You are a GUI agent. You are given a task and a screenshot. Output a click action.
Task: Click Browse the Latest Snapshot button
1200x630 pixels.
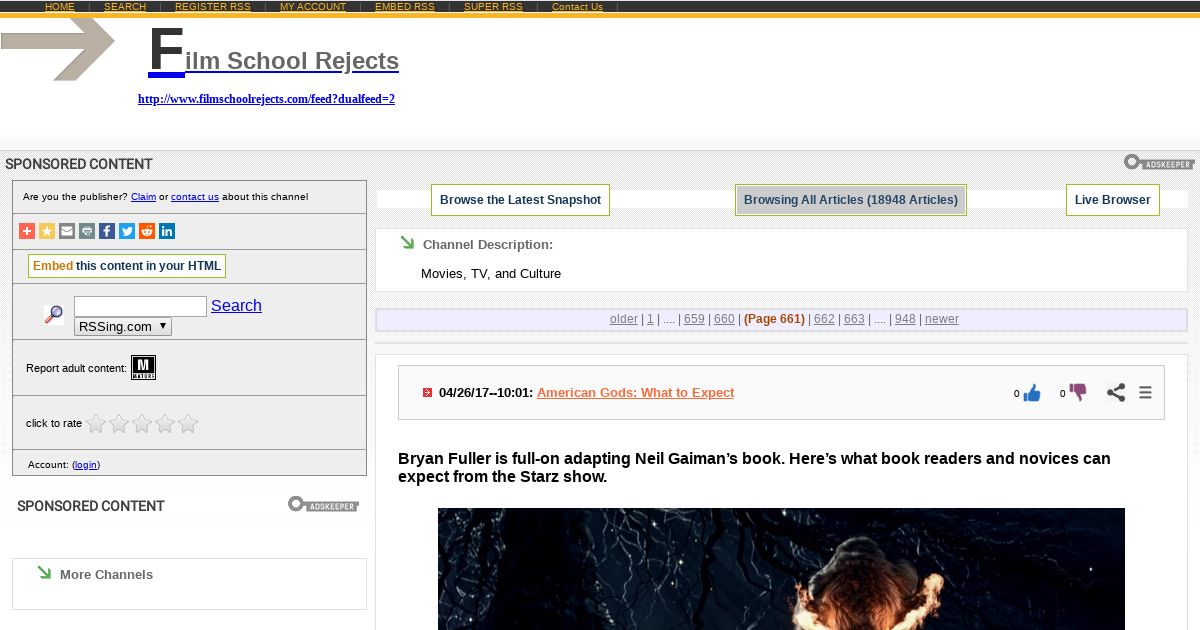[x=520, y=200]
